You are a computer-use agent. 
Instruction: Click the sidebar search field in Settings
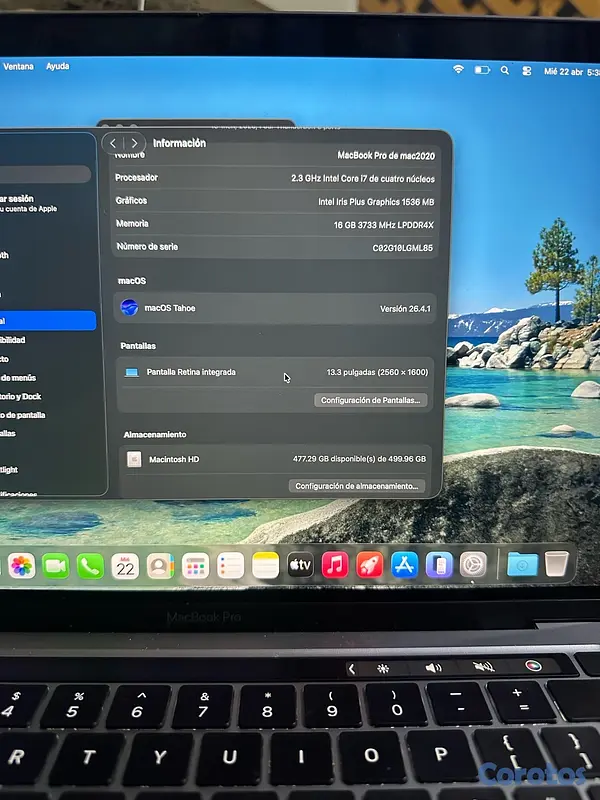pyautogui.click(x=45, y=174)
